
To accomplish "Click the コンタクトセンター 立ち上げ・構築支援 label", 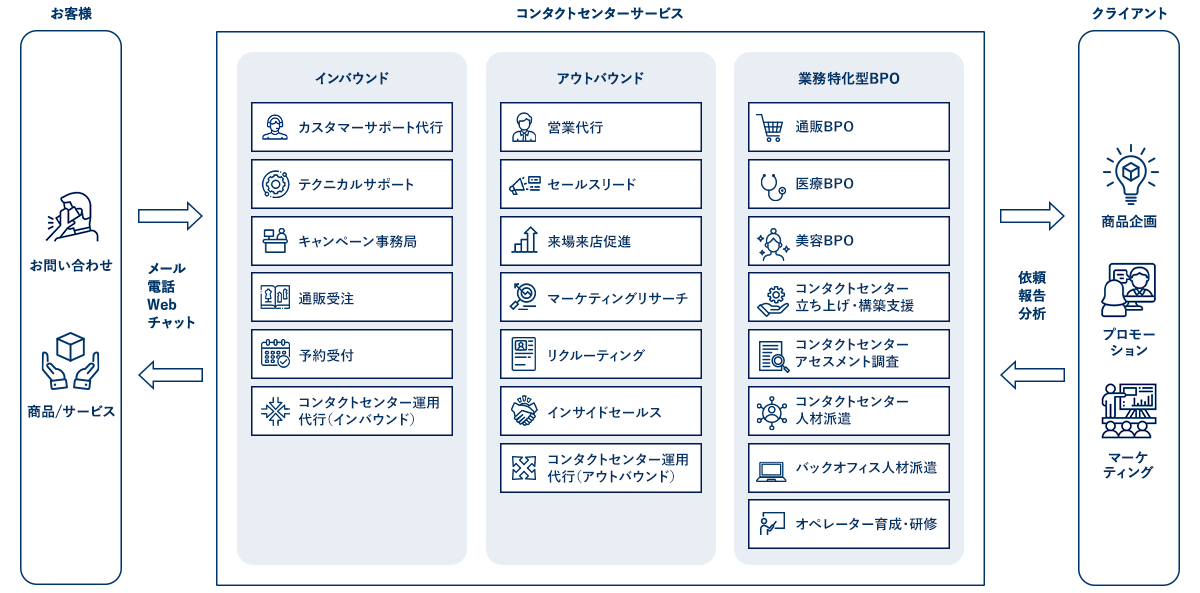I will coord(854,297).
